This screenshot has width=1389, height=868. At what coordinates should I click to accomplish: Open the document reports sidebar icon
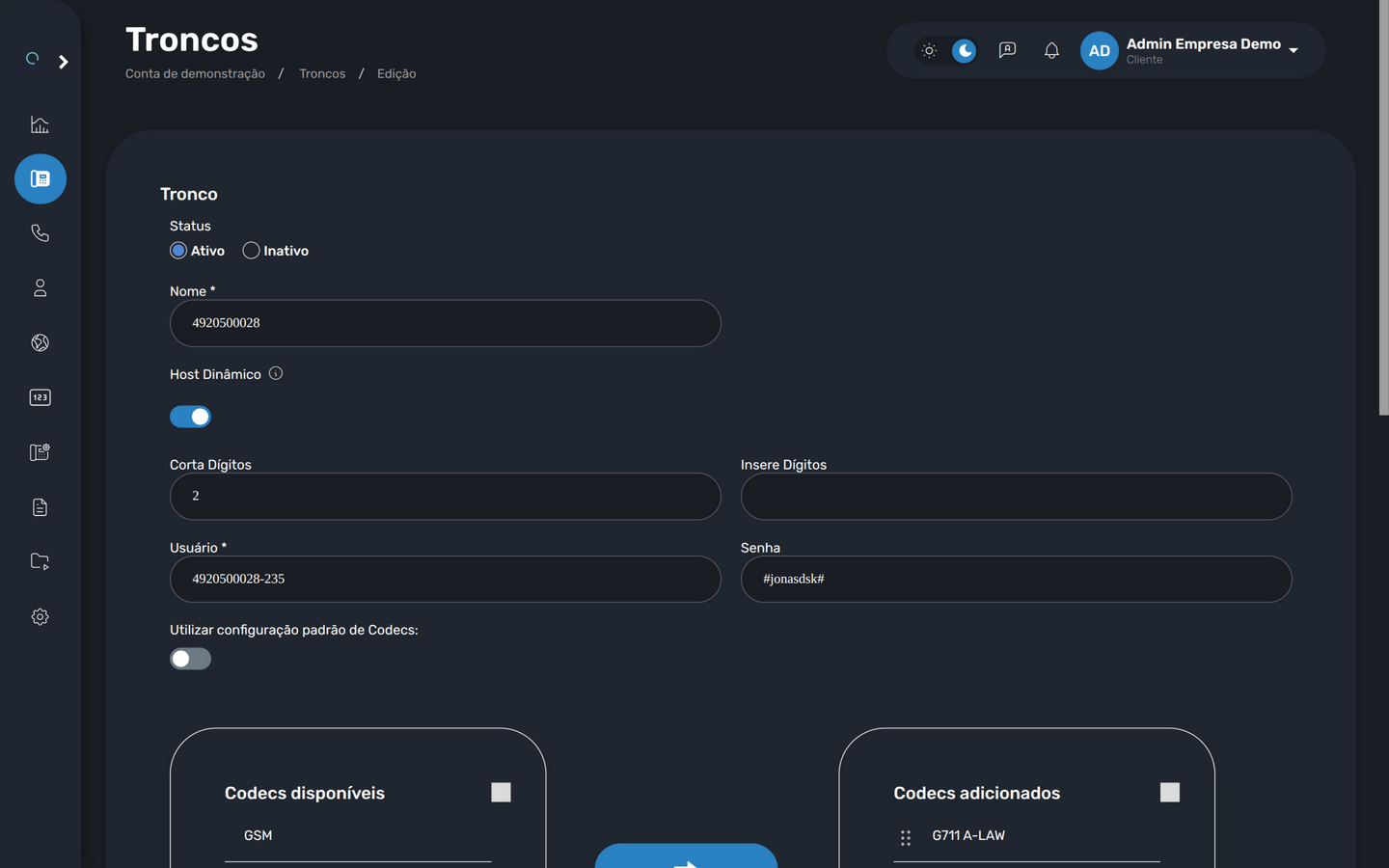point(40,507)
